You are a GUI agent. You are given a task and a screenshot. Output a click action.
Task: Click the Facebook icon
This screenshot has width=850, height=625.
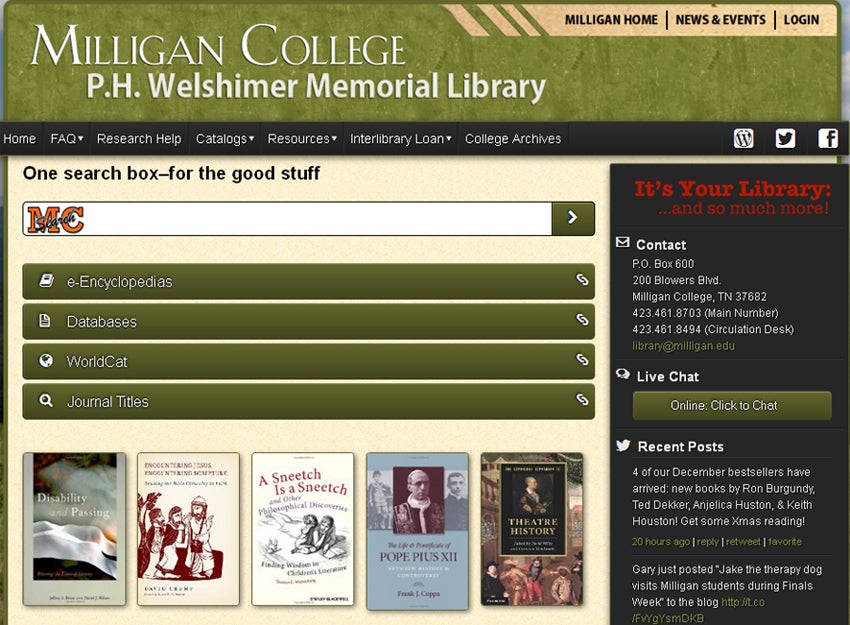click(x=828, y=138)
